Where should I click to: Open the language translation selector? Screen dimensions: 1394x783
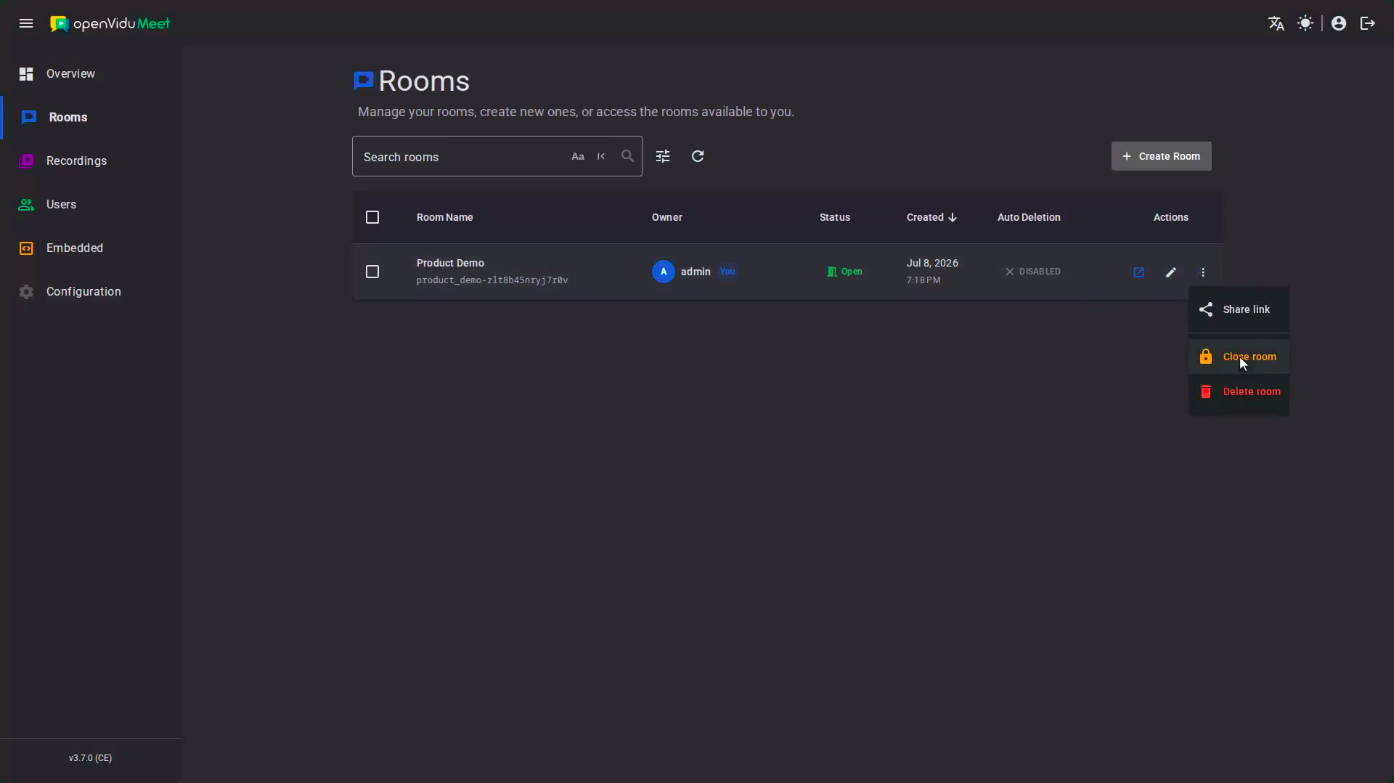(x=1276, y=23)
